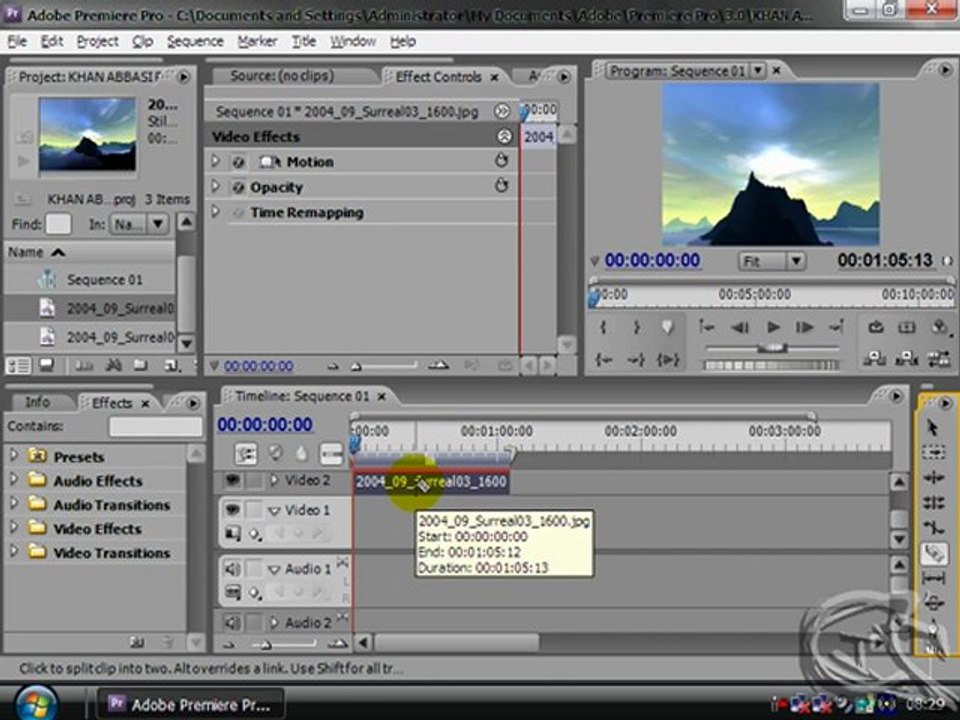The image size is (960, 720).
Task: Open the Windows Start menu
Action: 37,703
